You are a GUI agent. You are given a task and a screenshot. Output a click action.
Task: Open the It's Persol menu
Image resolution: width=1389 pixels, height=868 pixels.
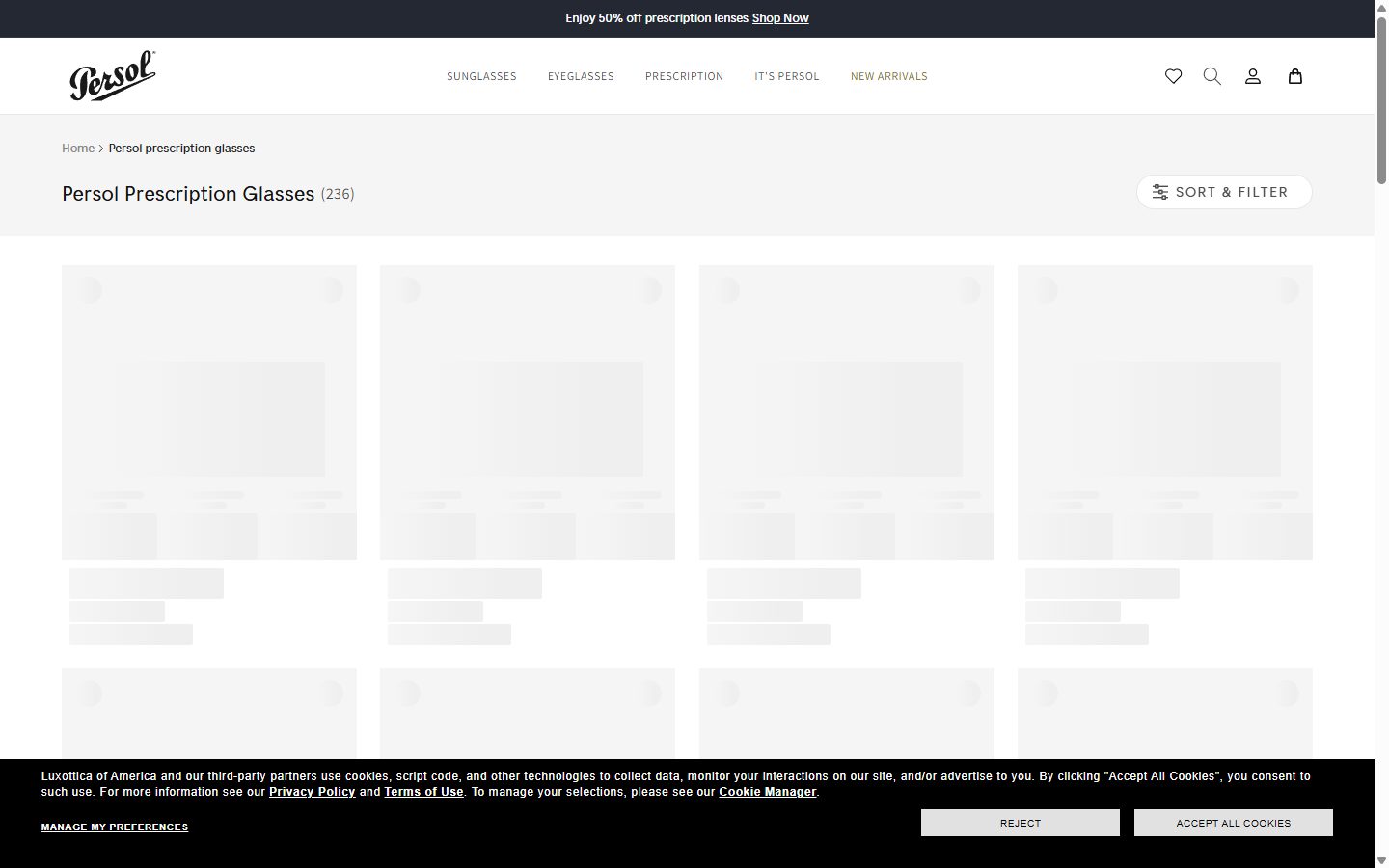[787, 76]
